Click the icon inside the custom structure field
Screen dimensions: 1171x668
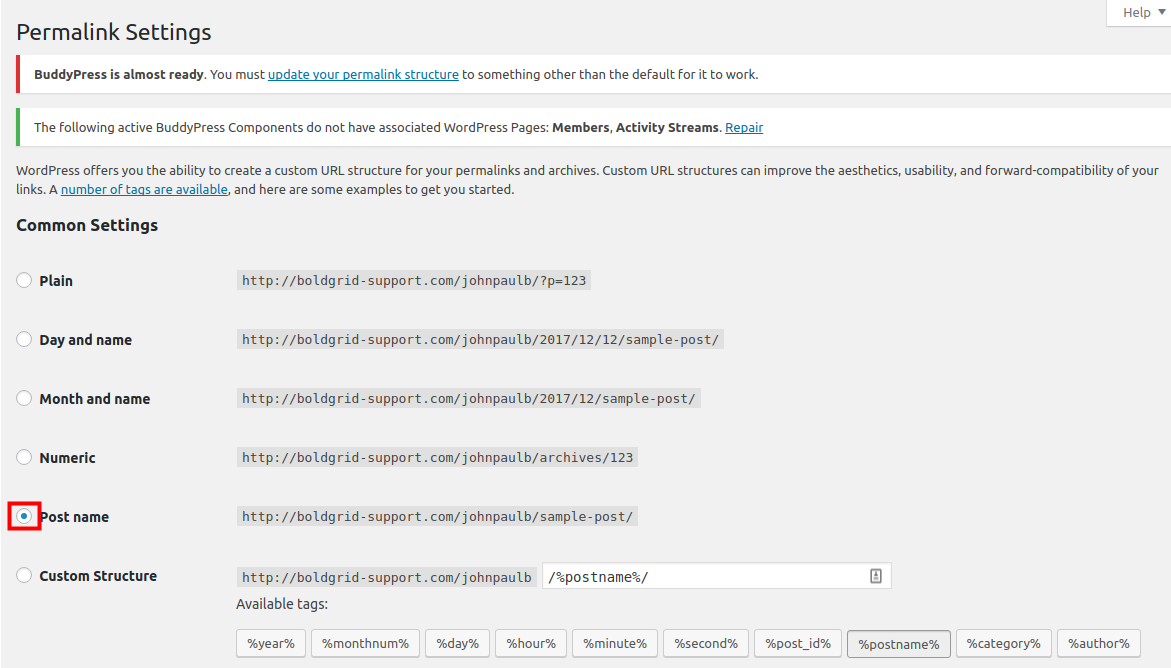pos(875,576)
